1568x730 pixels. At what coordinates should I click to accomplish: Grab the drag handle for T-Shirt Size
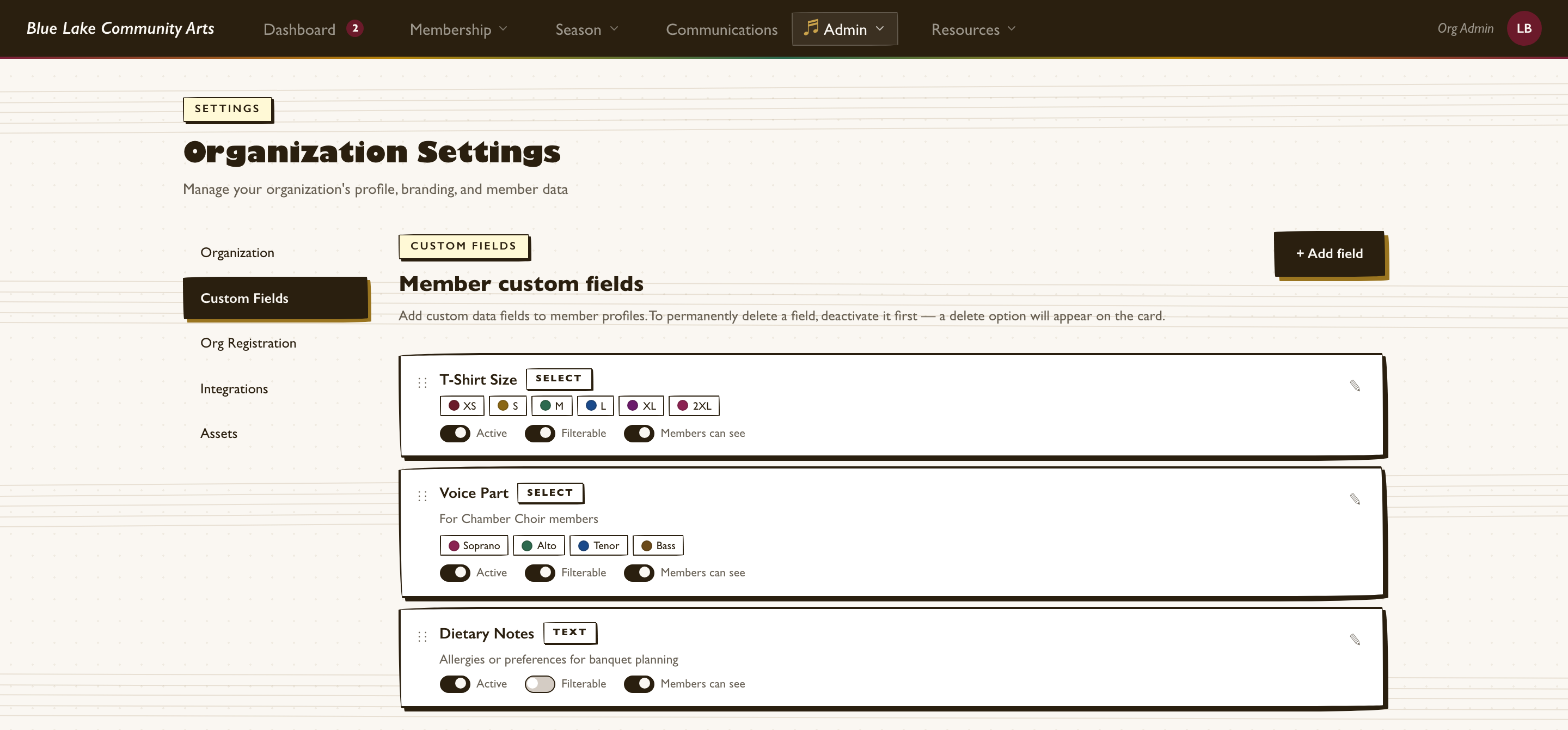click(x=422, y=383)
